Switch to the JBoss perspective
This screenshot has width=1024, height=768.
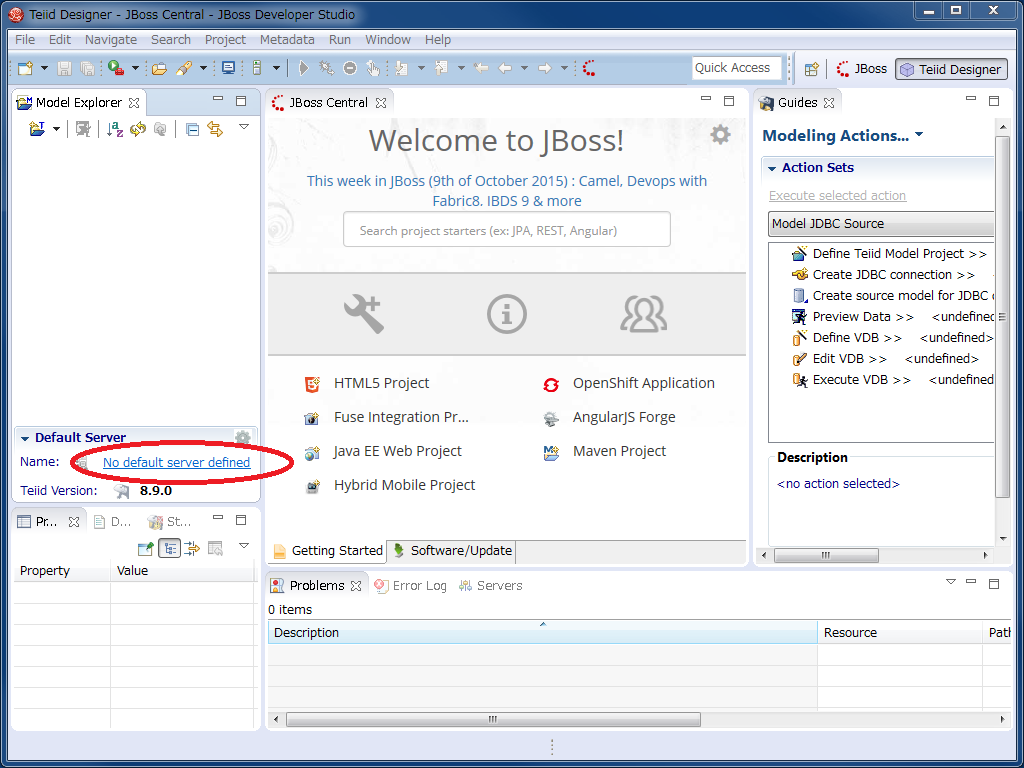coord(861,69)
